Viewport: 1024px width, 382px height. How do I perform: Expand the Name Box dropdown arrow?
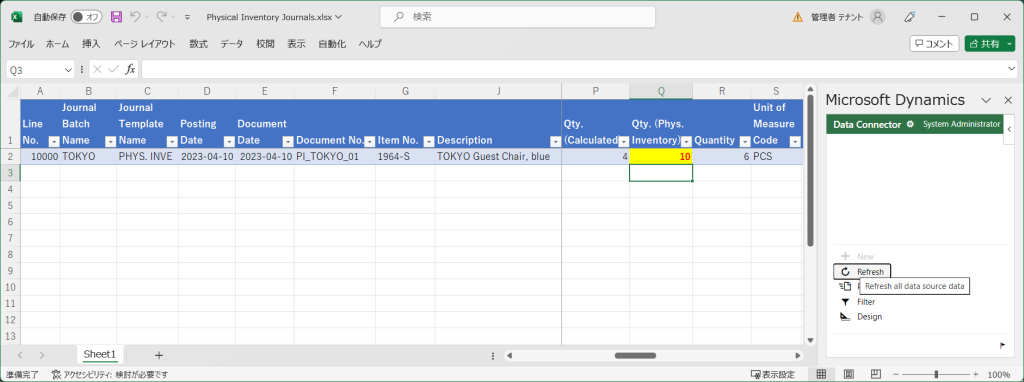tap(69, 70)
